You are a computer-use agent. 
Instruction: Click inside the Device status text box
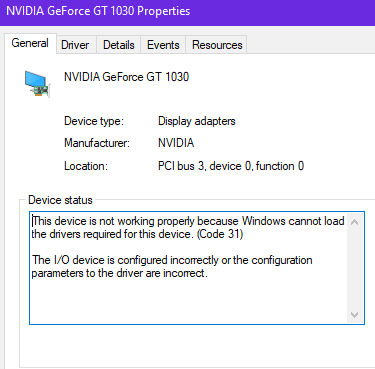(x=197, y=268)
